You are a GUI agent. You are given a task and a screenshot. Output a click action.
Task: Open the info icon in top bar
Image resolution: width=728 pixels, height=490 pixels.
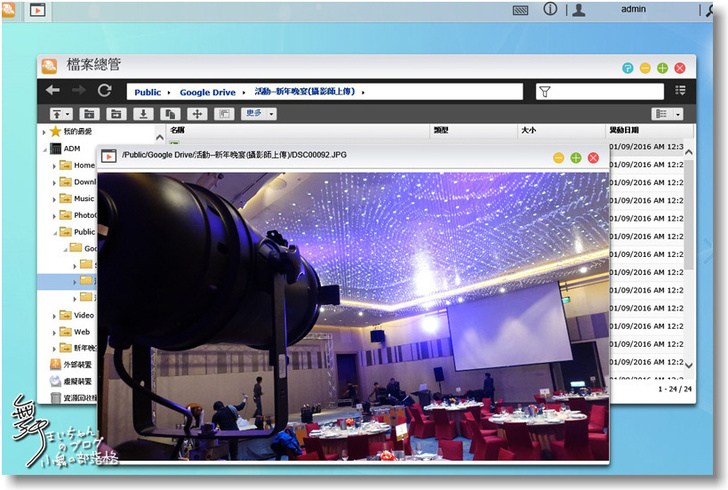click(550, 9)
